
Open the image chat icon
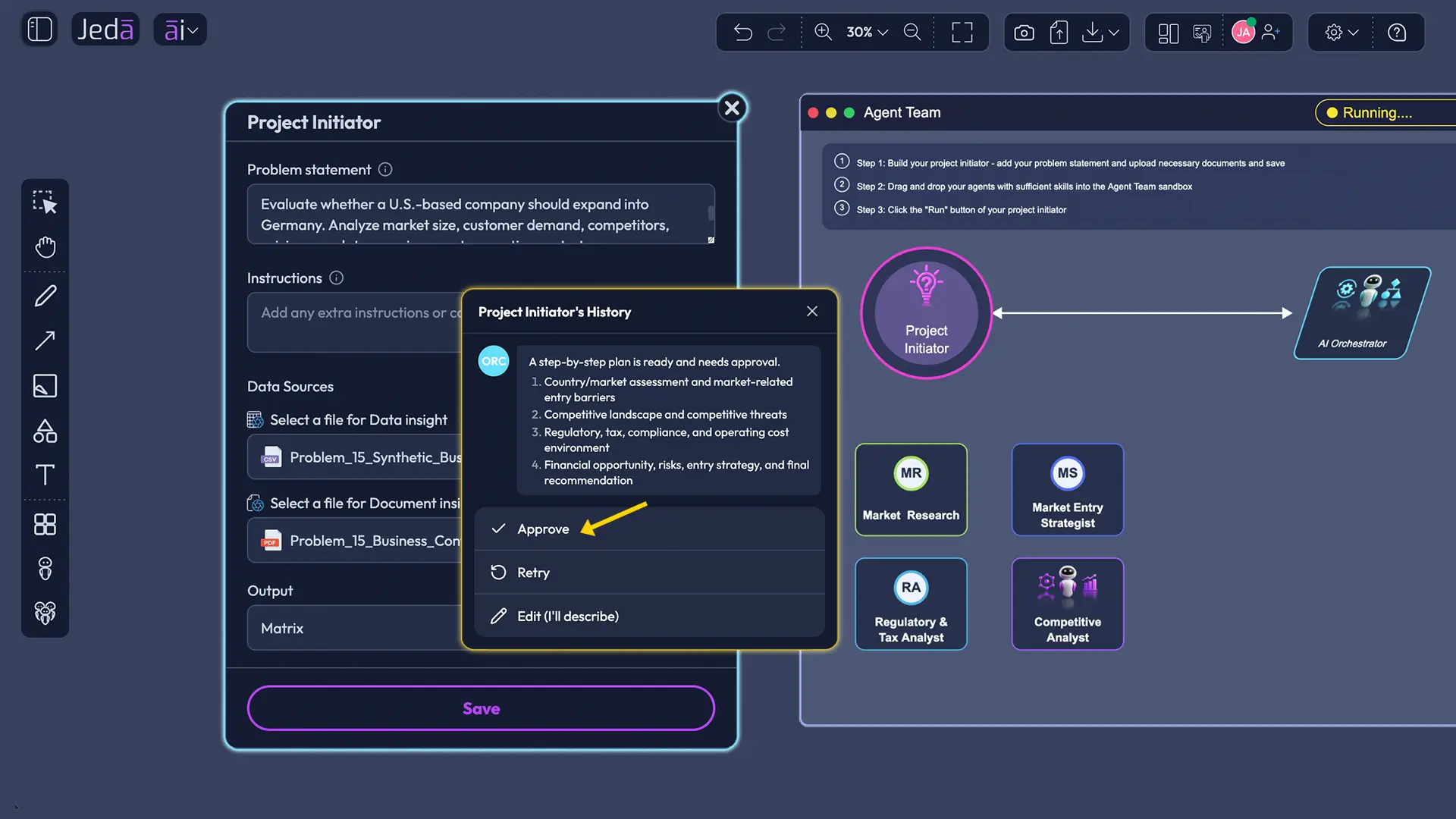point(1202,33)
